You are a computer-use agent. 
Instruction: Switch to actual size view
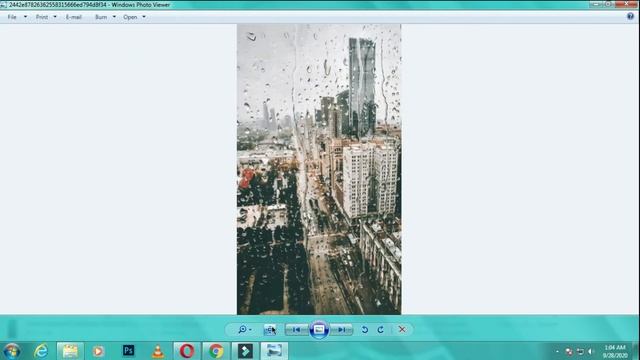pyautogui.click(x=270, y=329)
